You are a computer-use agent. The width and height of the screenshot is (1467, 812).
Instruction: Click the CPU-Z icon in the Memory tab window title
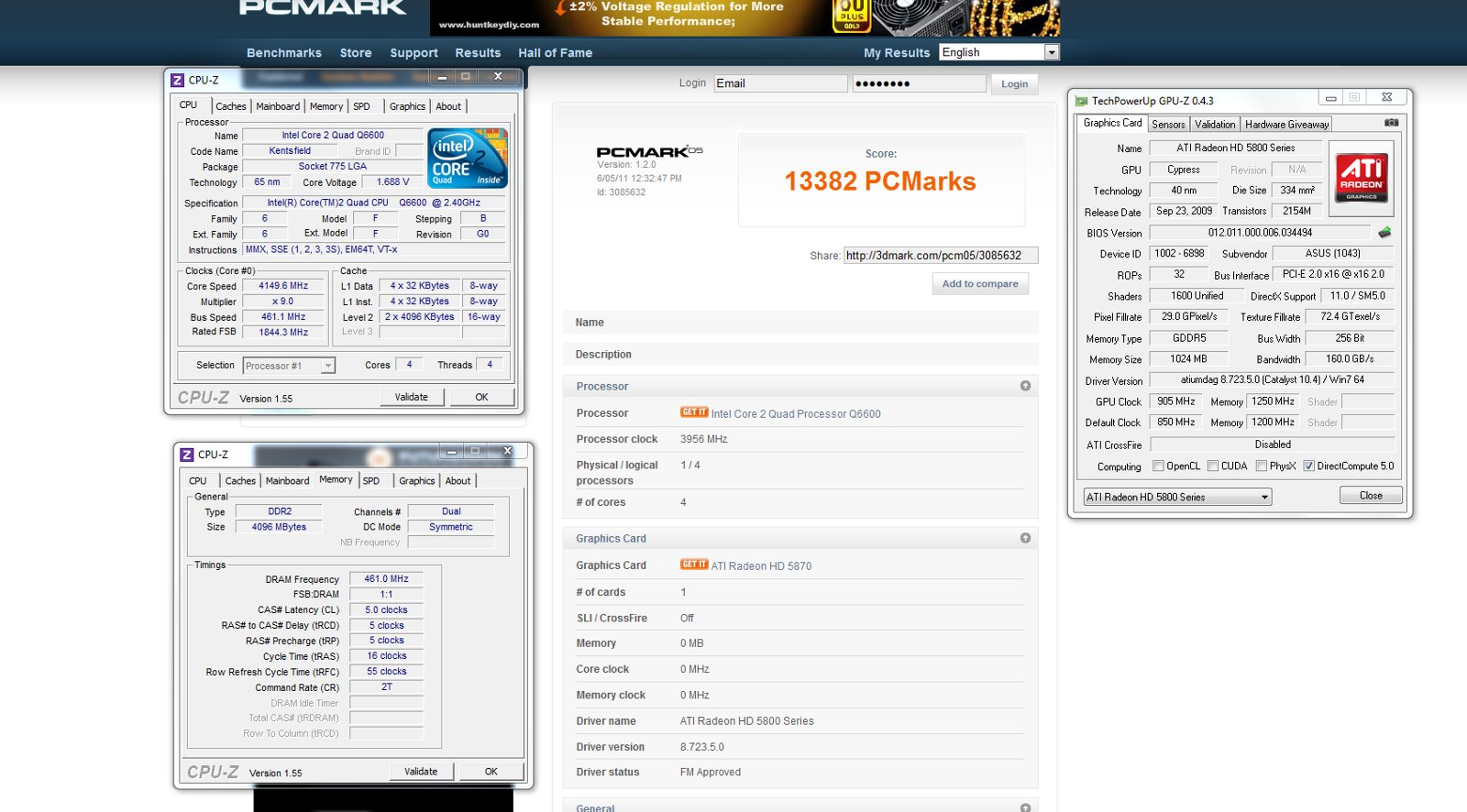click(x=187, y=455)
